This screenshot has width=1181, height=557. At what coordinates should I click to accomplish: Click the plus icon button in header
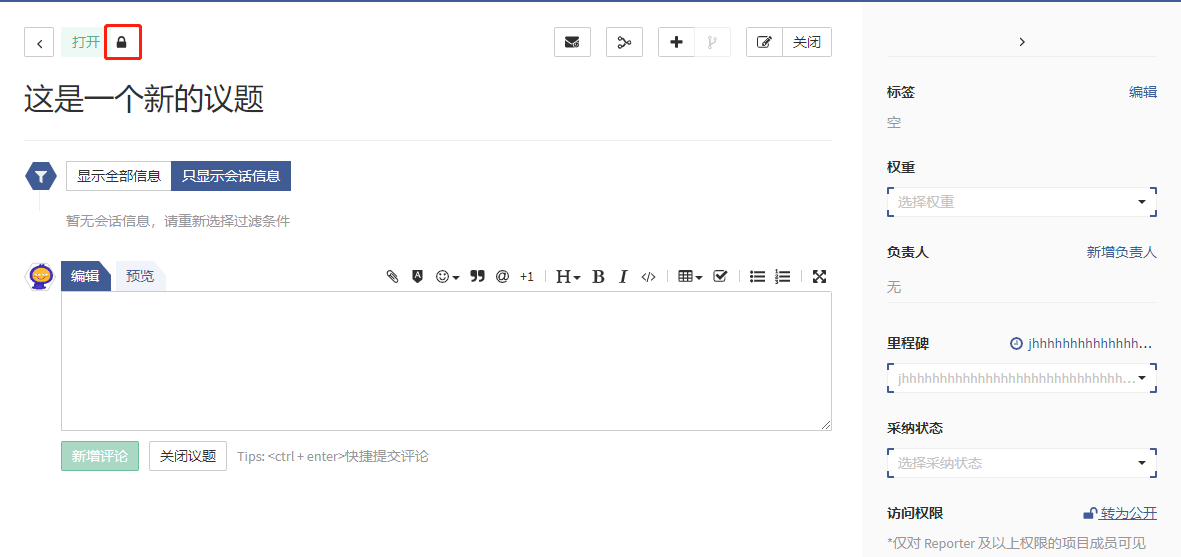[677, 42]
